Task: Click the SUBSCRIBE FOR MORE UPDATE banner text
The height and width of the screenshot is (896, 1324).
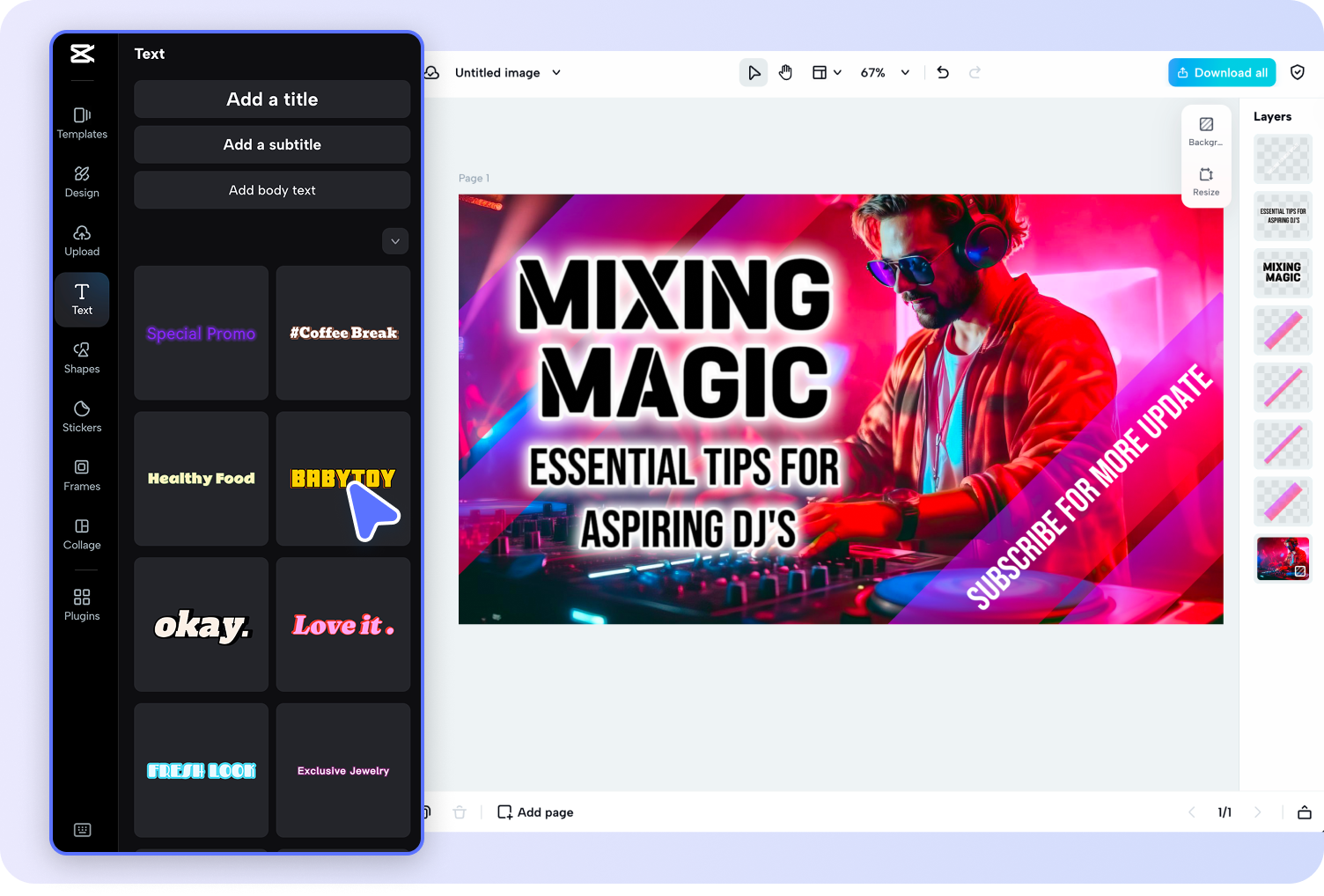Action: (x=1090, y=488)
